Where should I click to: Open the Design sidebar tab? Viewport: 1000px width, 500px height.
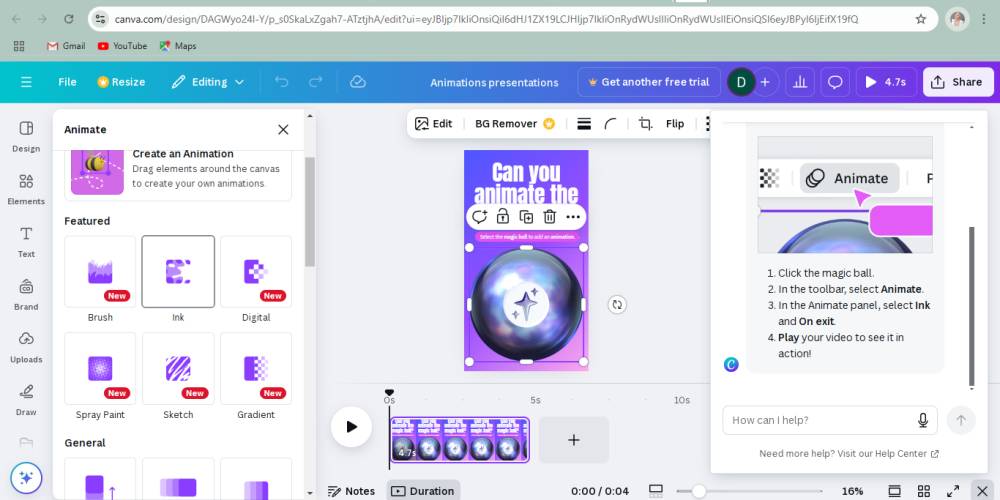click(26, 136)
